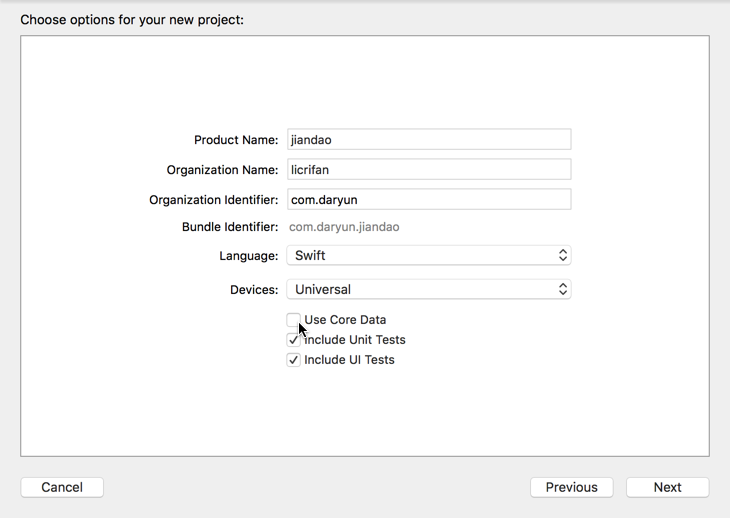The image size is (730, 518).
Task: Click the "Devices:" label
Action: pyautogui.click(x=254, y=290)
